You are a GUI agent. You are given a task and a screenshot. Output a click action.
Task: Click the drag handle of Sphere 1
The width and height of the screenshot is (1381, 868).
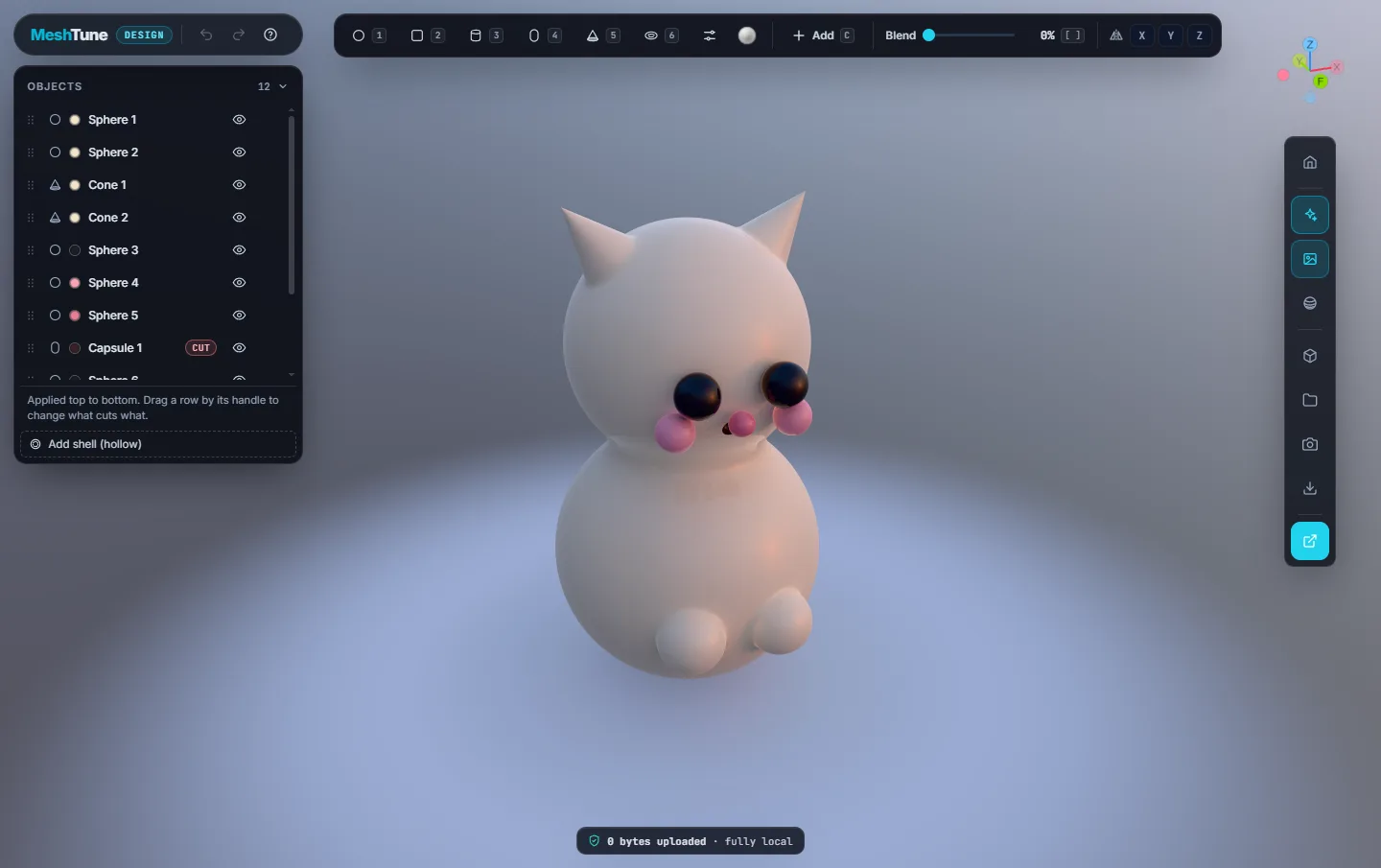pos(31,120)
